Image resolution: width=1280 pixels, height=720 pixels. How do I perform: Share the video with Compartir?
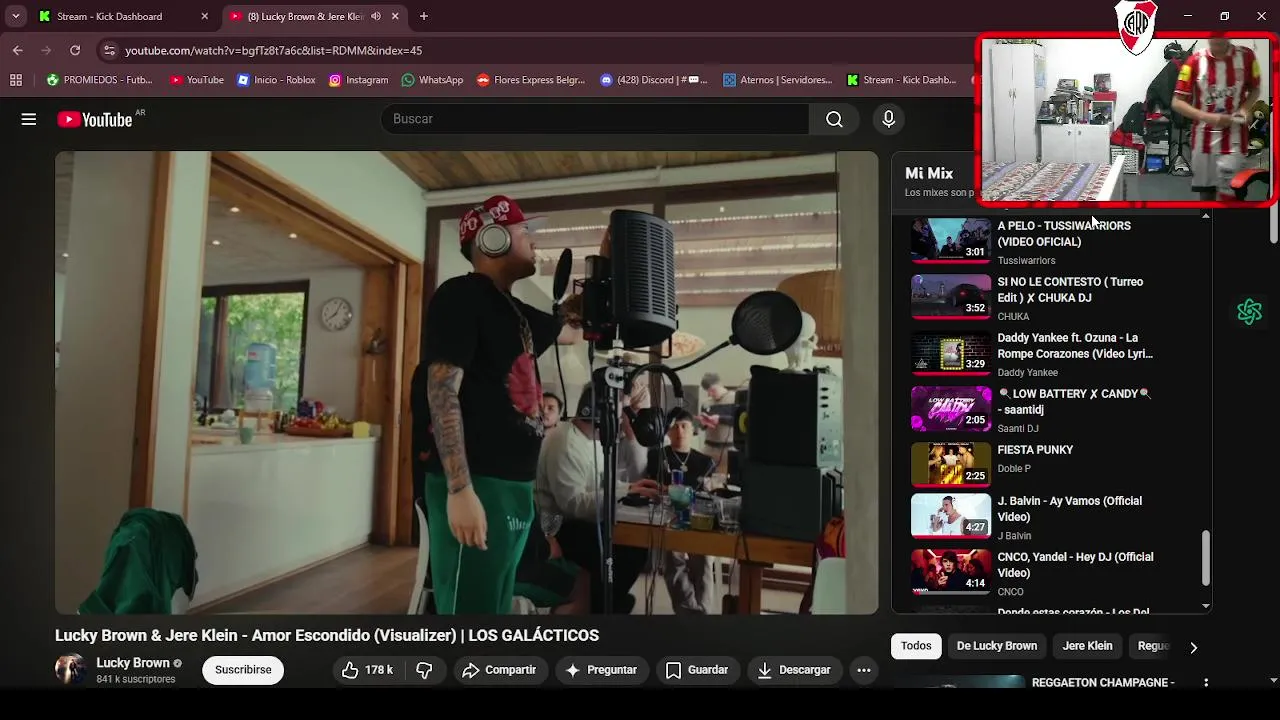tap(499, 670)
